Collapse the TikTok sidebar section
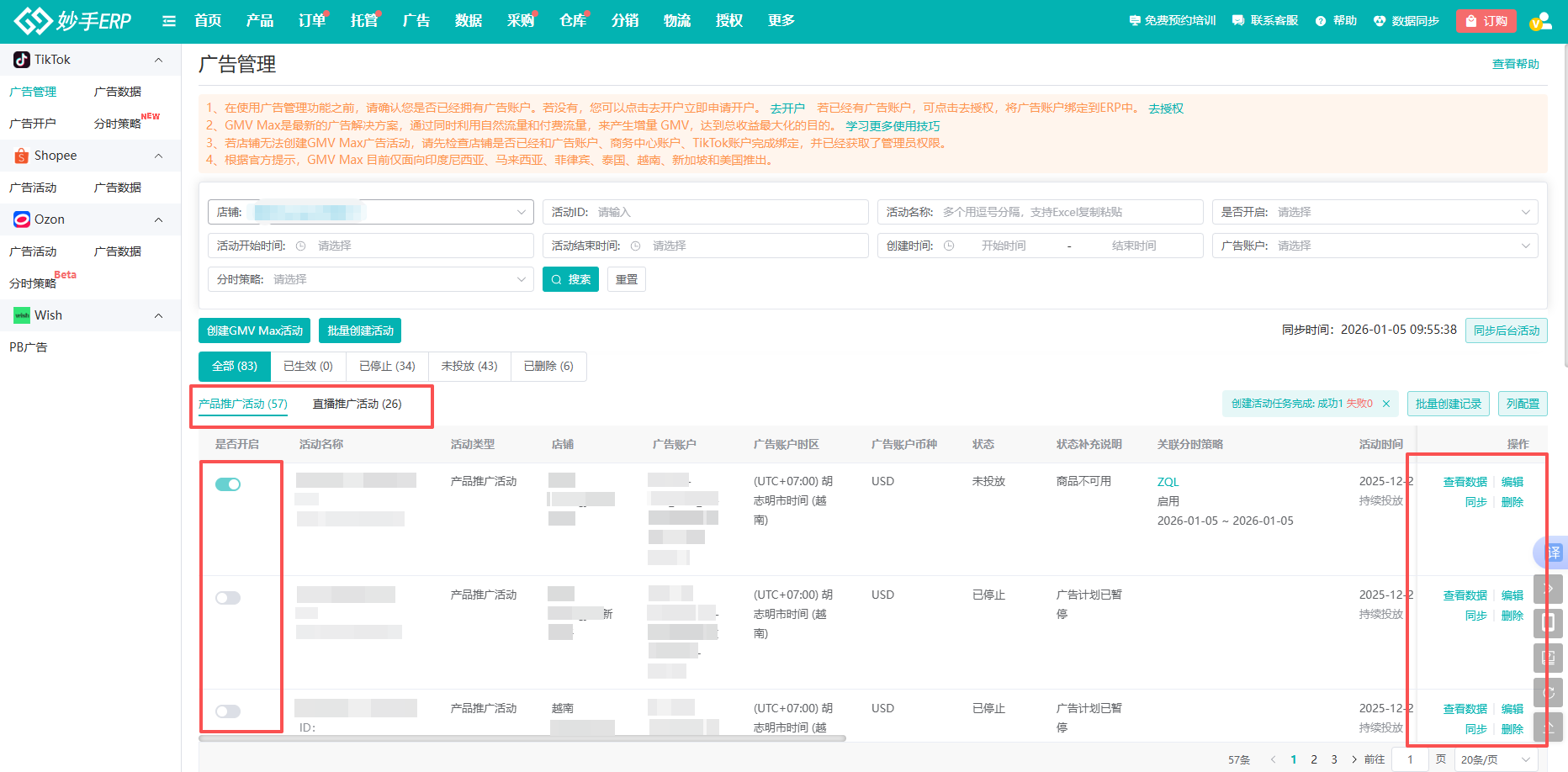The height and width of the screenshot is (772, 1568). click(158, 60)
